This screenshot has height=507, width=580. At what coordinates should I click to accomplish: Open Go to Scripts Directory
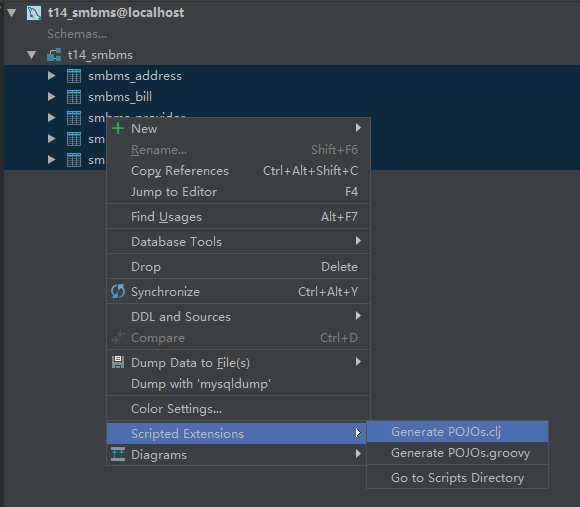(x=458, y=477)
